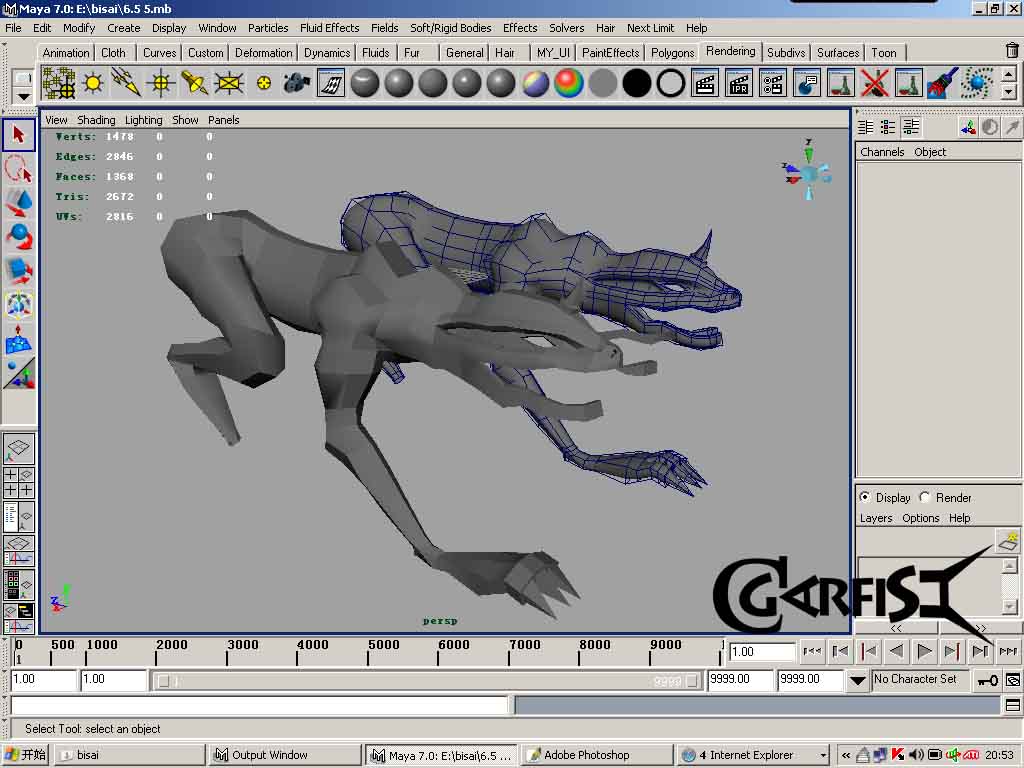
Task: Open the Options menu in the layer editor
Action: pos(920,518)
